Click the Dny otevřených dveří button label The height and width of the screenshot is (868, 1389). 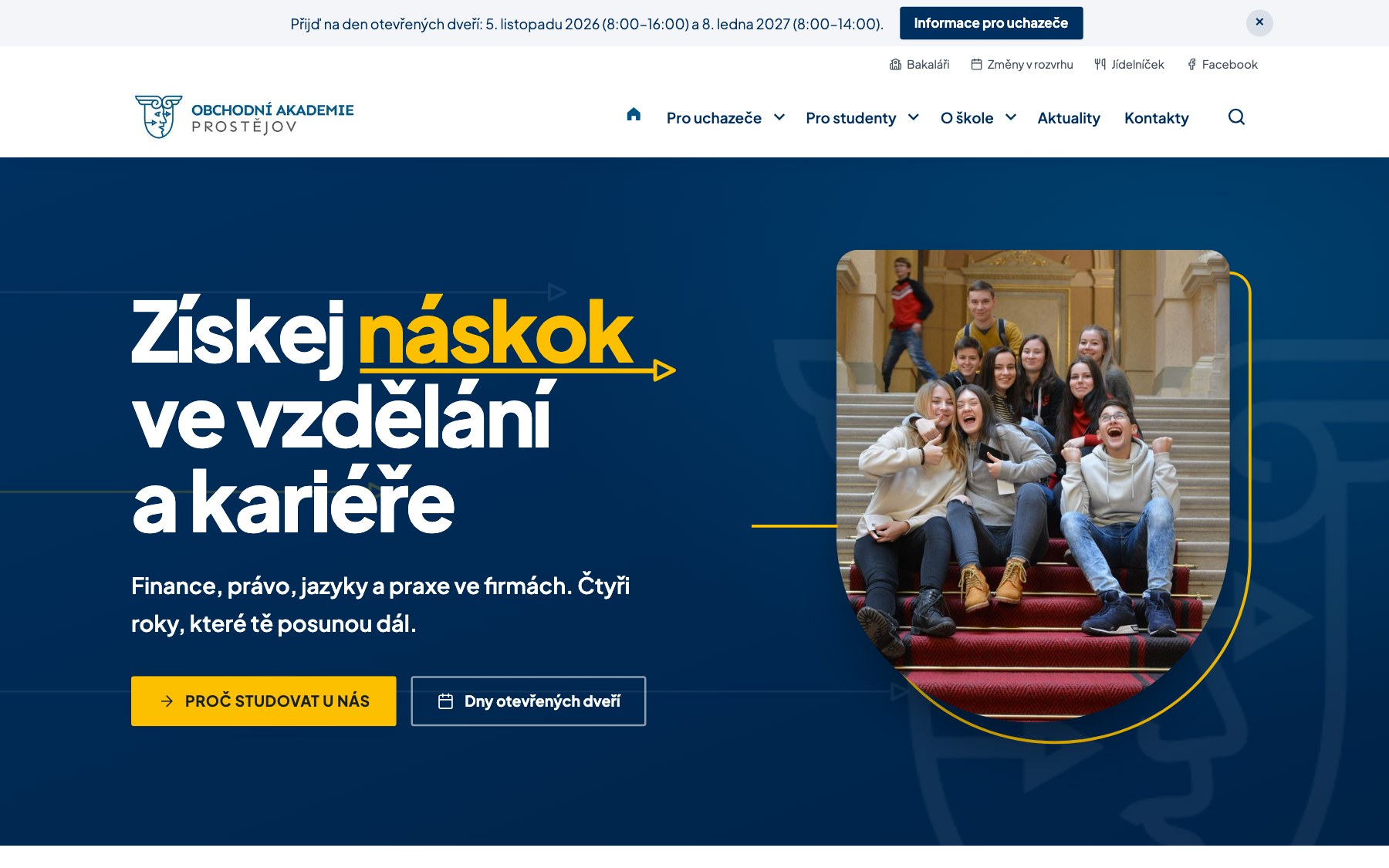point(542,701)
